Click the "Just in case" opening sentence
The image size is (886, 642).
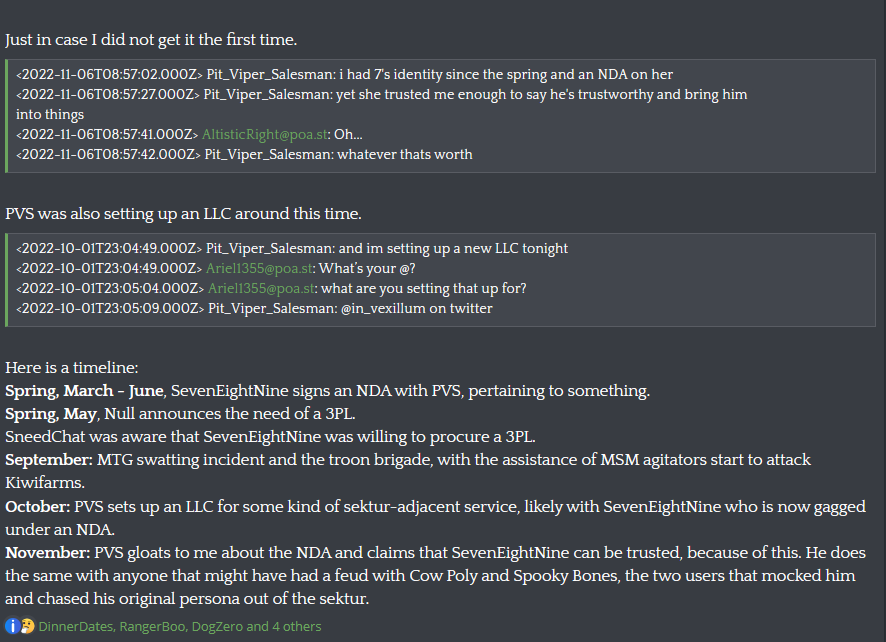(151, 40)
